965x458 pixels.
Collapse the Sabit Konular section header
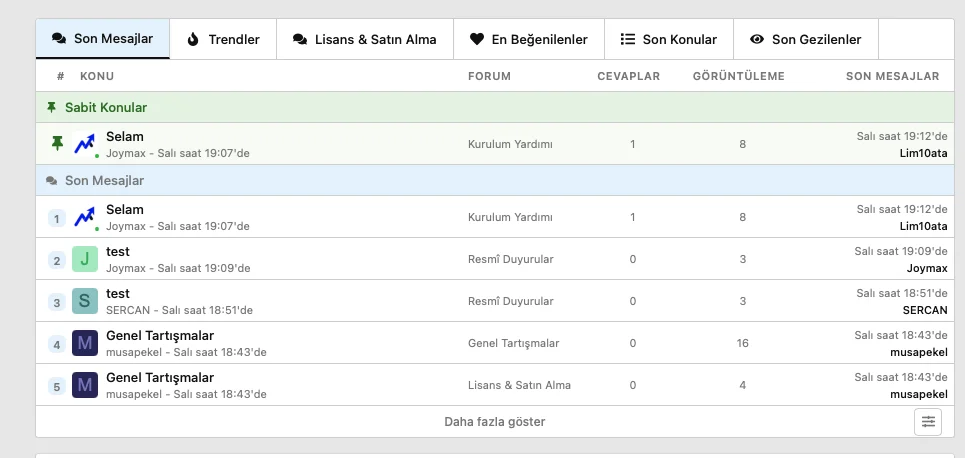coord(106,108)
